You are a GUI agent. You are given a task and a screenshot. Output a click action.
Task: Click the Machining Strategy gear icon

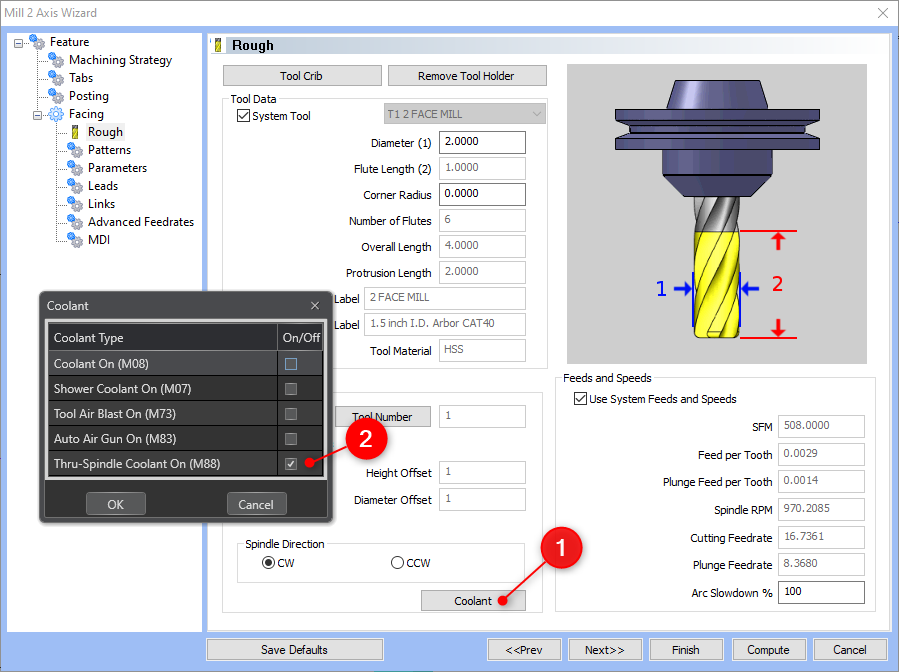click(56, 60)
